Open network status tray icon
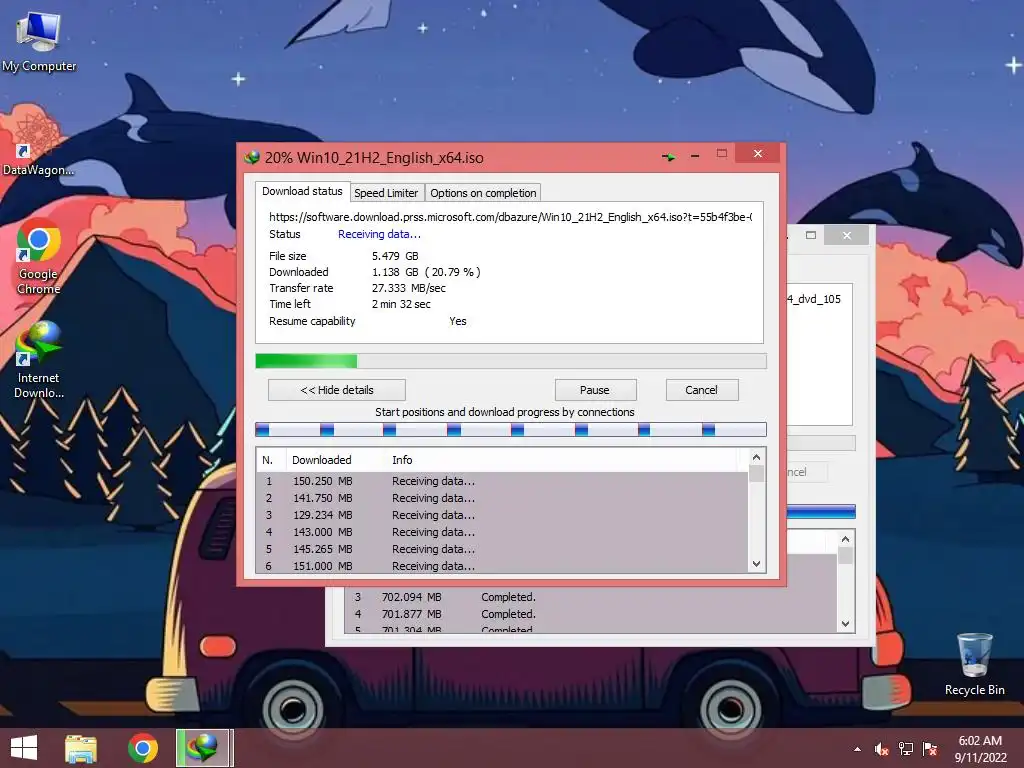 (906, 749)
